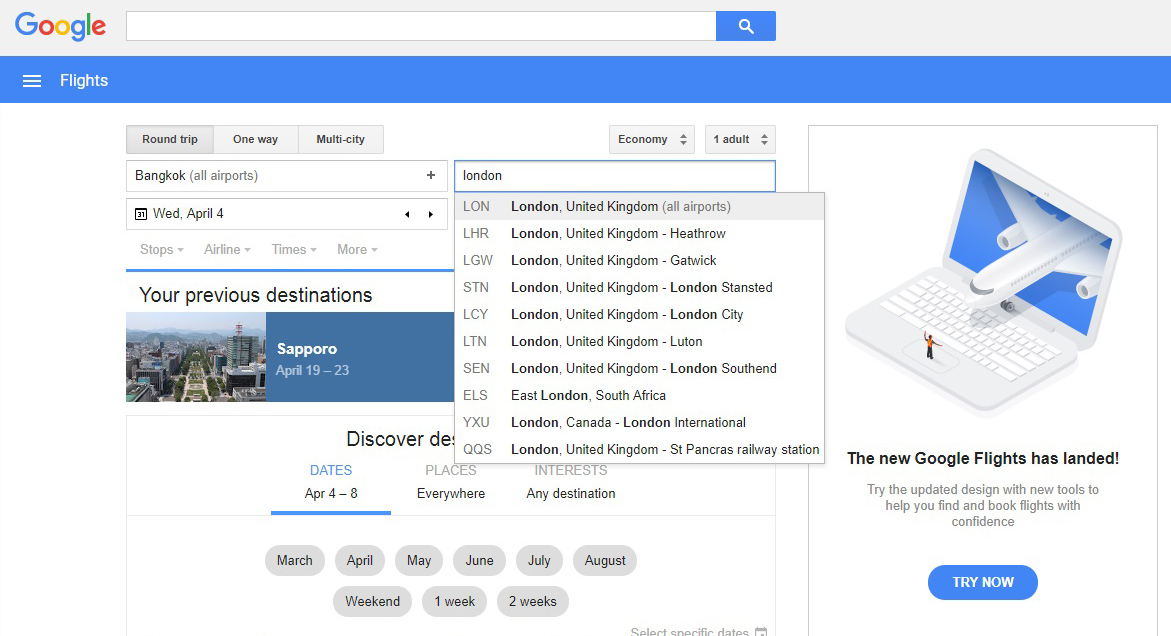This screenshot has height=636, width=1171.
Task: Add another origin with the plus icon
Action: pos(431,175)
